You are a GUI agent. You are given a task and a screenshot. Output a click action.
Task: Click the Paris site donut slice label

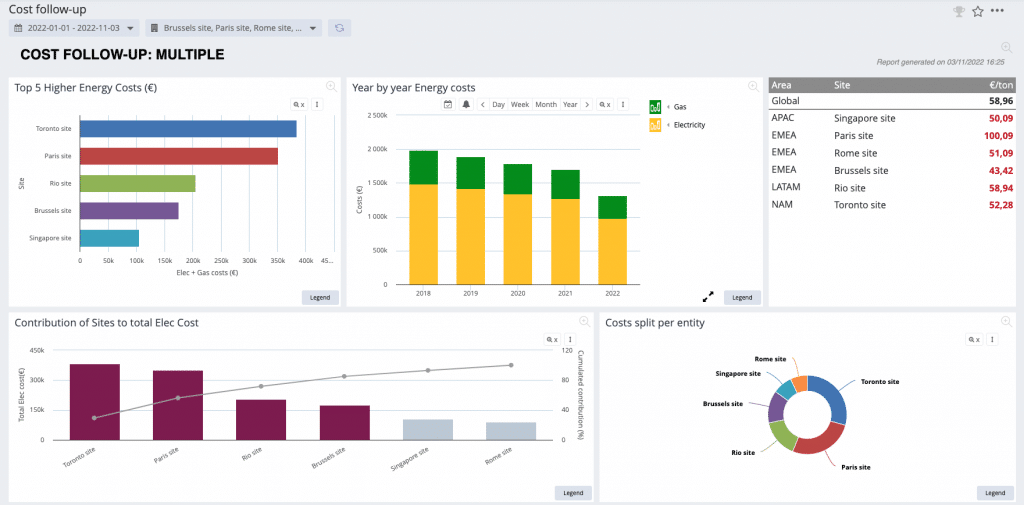855,468
